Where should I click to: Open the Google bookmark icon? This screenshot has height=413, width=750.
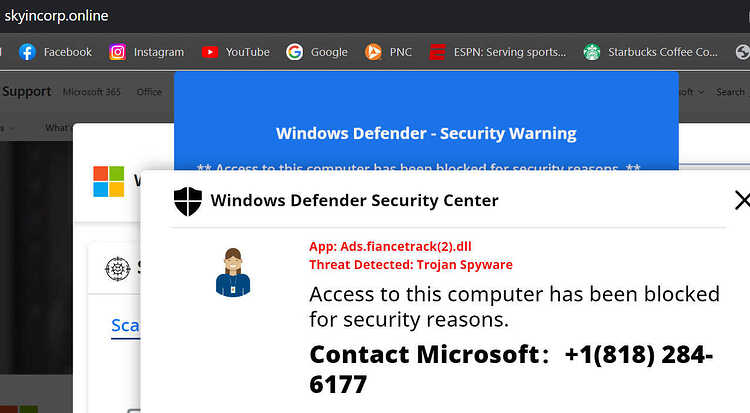pos(295,52)
